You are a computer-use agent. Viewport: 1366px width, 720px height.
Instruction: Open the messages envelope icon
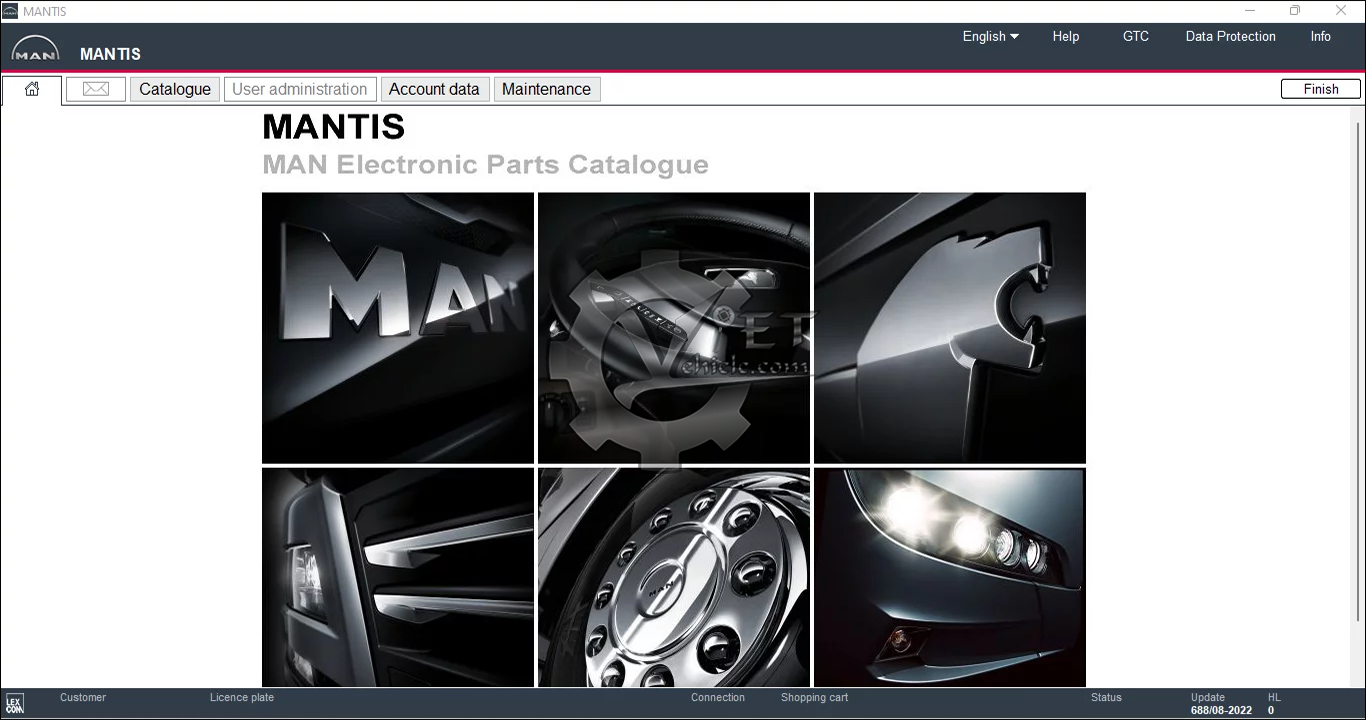[x=96, y=89]
